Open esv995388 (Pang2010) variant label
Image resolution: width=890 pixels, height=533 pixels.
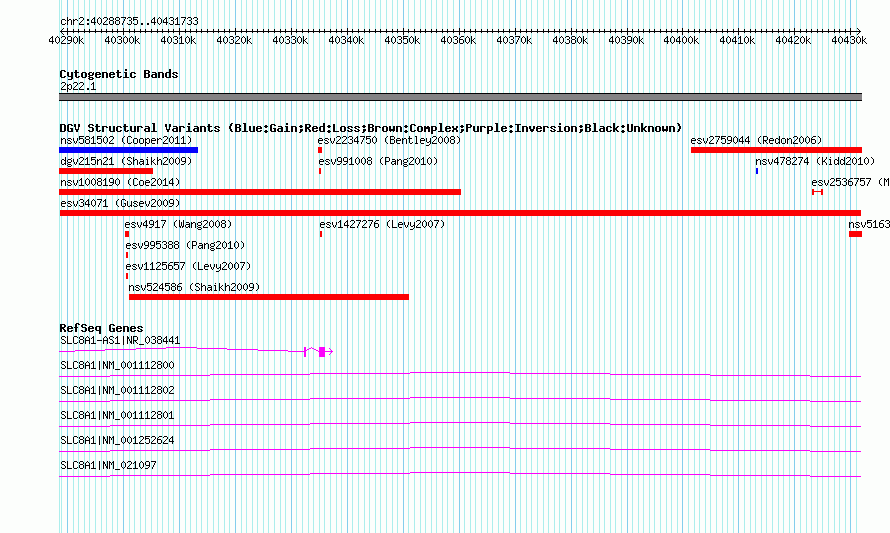tap(185, 245)
